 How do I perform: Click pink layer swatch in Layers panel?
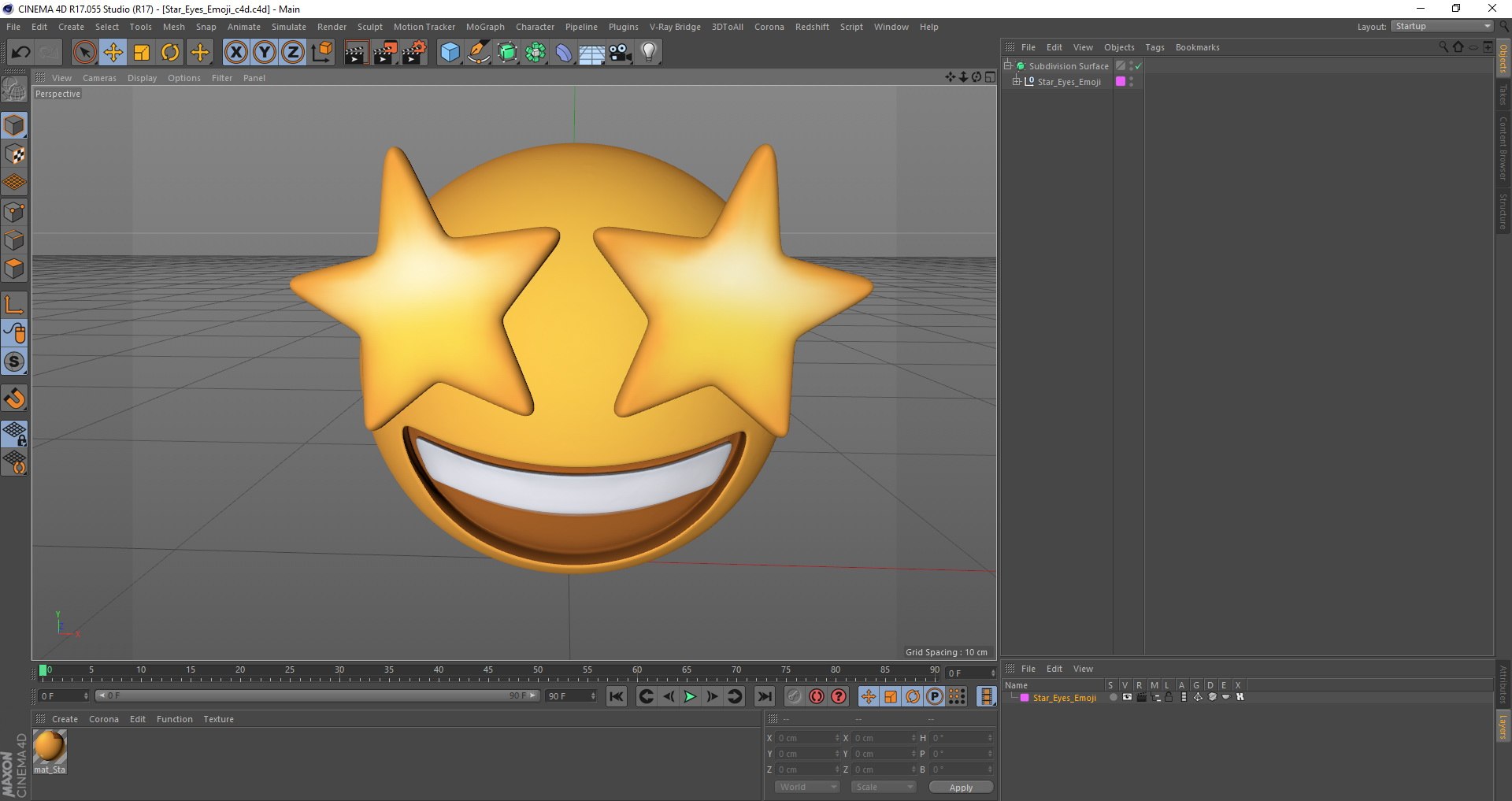1025,698
